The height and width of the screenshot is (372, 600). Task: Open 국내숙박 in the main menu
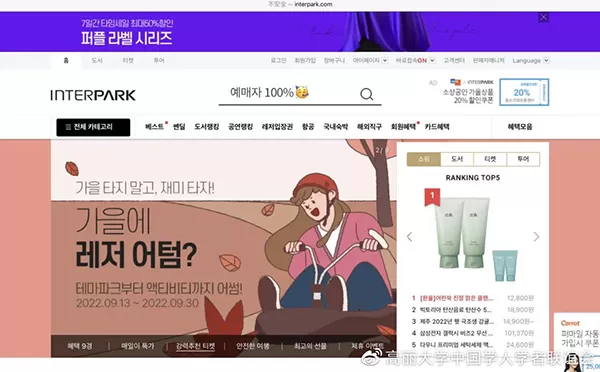tap(336, 127)
